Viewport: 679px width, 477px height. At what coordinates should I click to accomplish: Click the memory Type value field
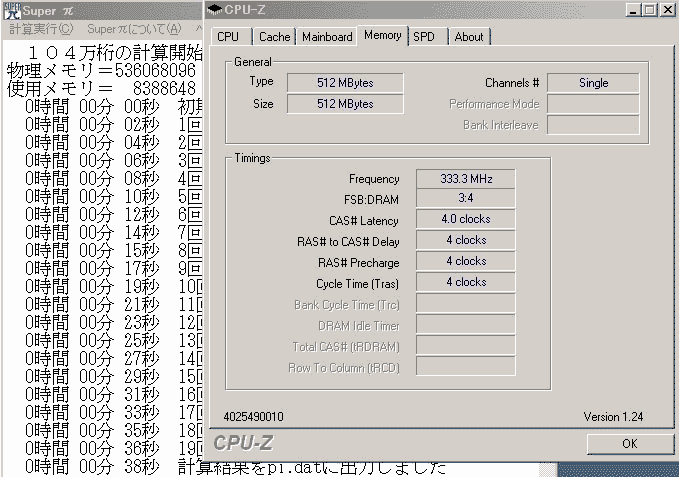pyautogui.click(x=345, y=83)
